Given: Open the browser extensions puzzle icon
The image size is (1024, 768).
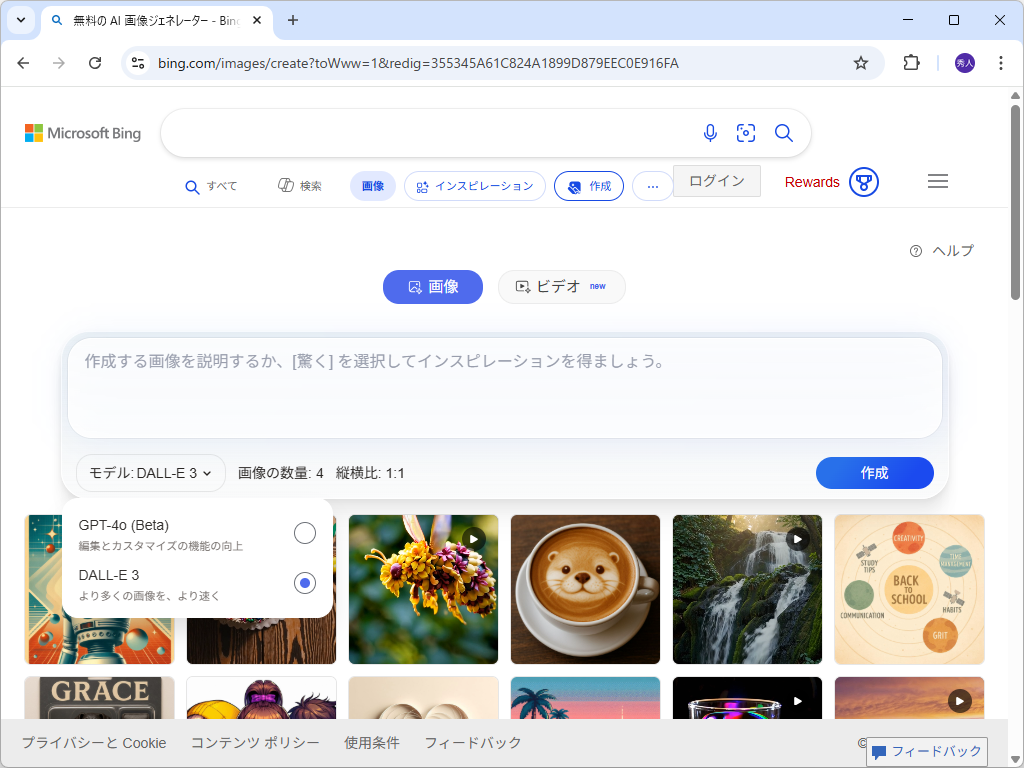Looking at the screenshot, I should click(x=911, y=62).
